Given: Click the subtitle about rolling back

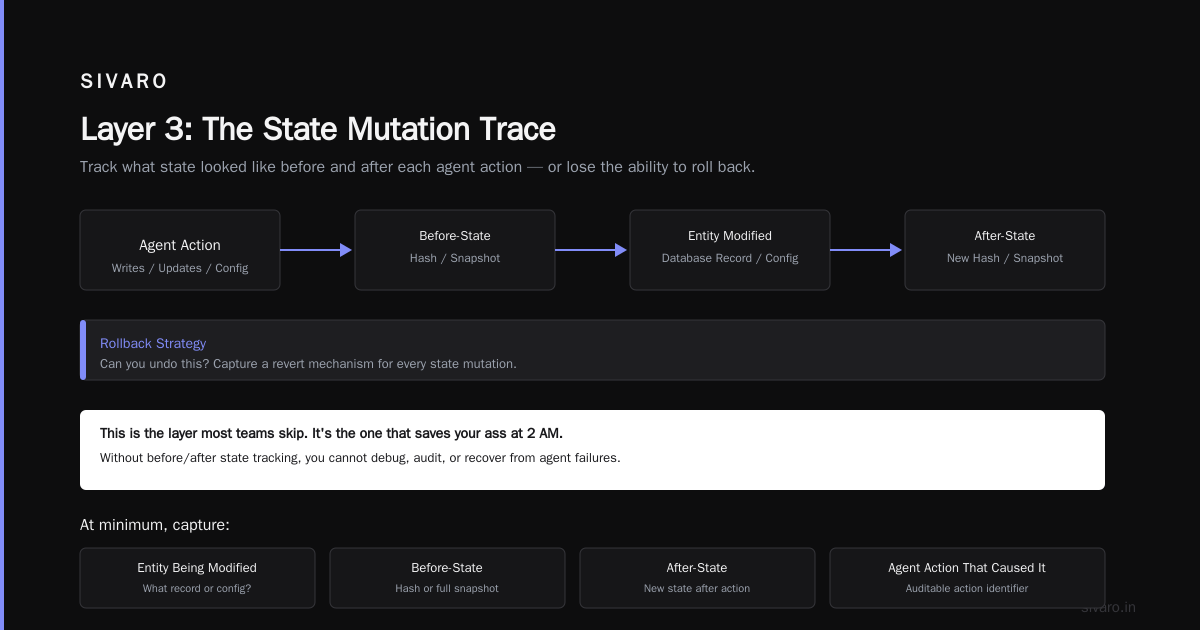Looking at the screenshot, I should (x=417, y=167).
